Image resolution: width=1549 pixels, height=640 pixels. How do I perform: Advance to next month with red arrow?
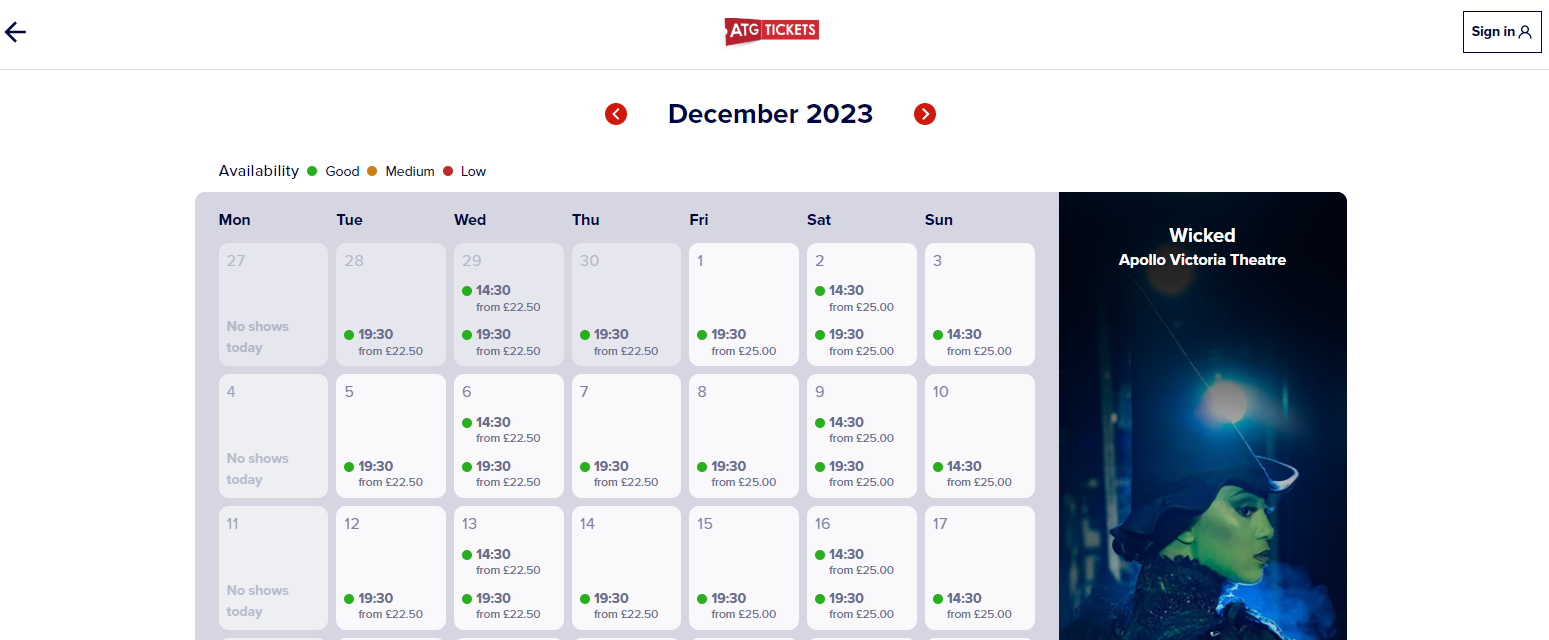pyautogui.click(x=925, y=114)
